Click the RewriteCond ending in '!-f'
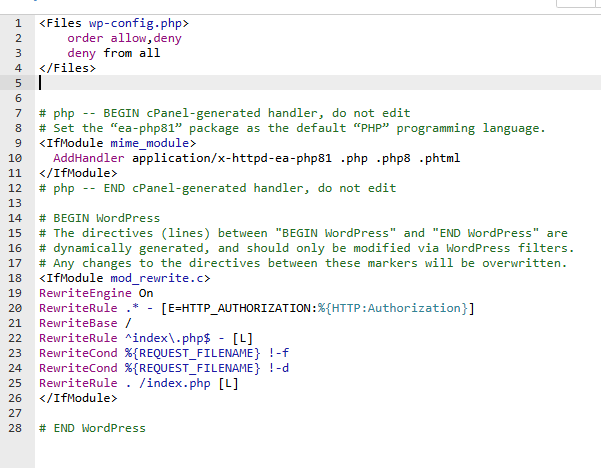 pyautogui.click(x=164, y=353)
